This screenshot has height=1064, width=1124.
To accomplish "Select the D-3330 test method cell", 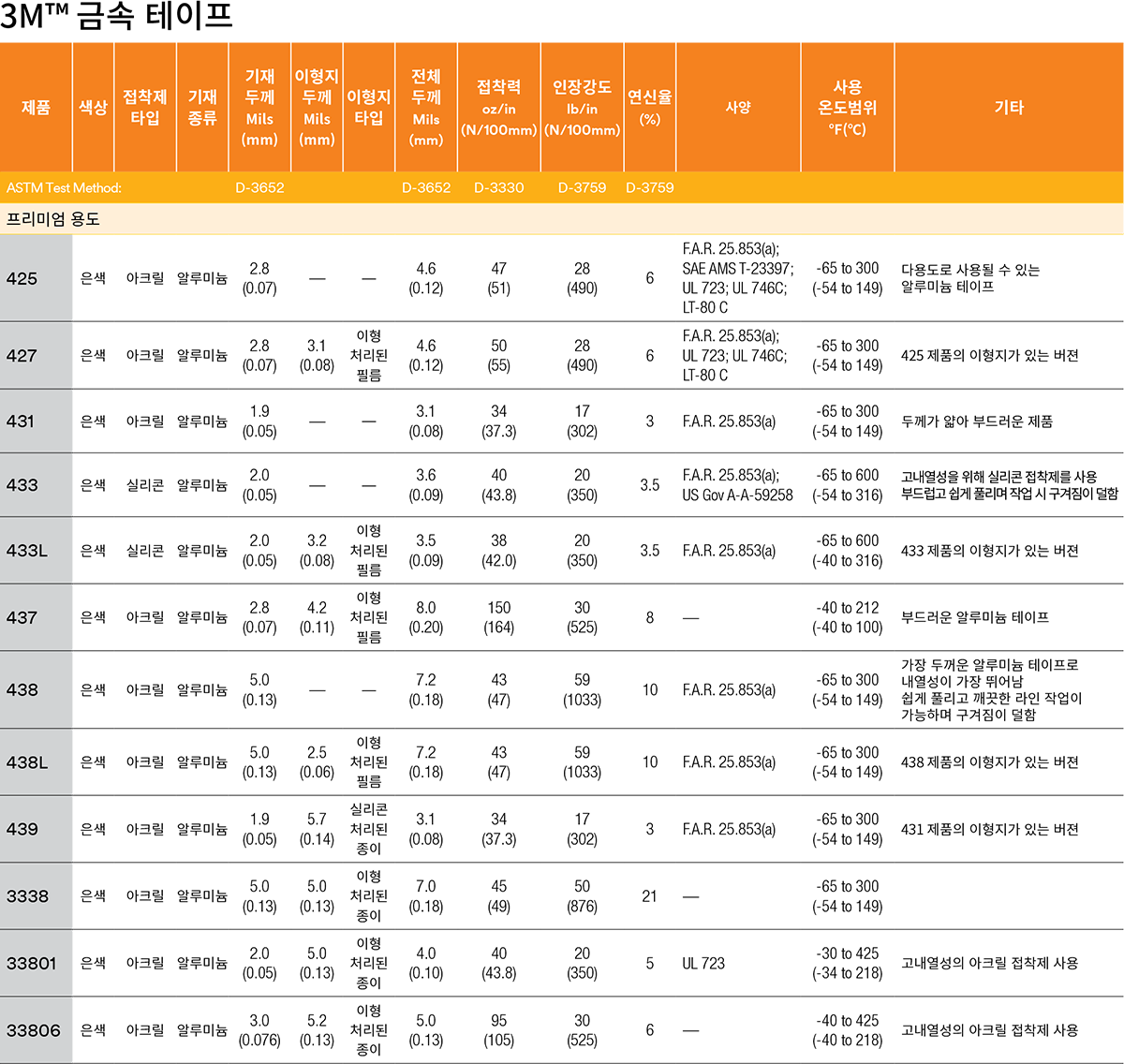I will point(498,187).
